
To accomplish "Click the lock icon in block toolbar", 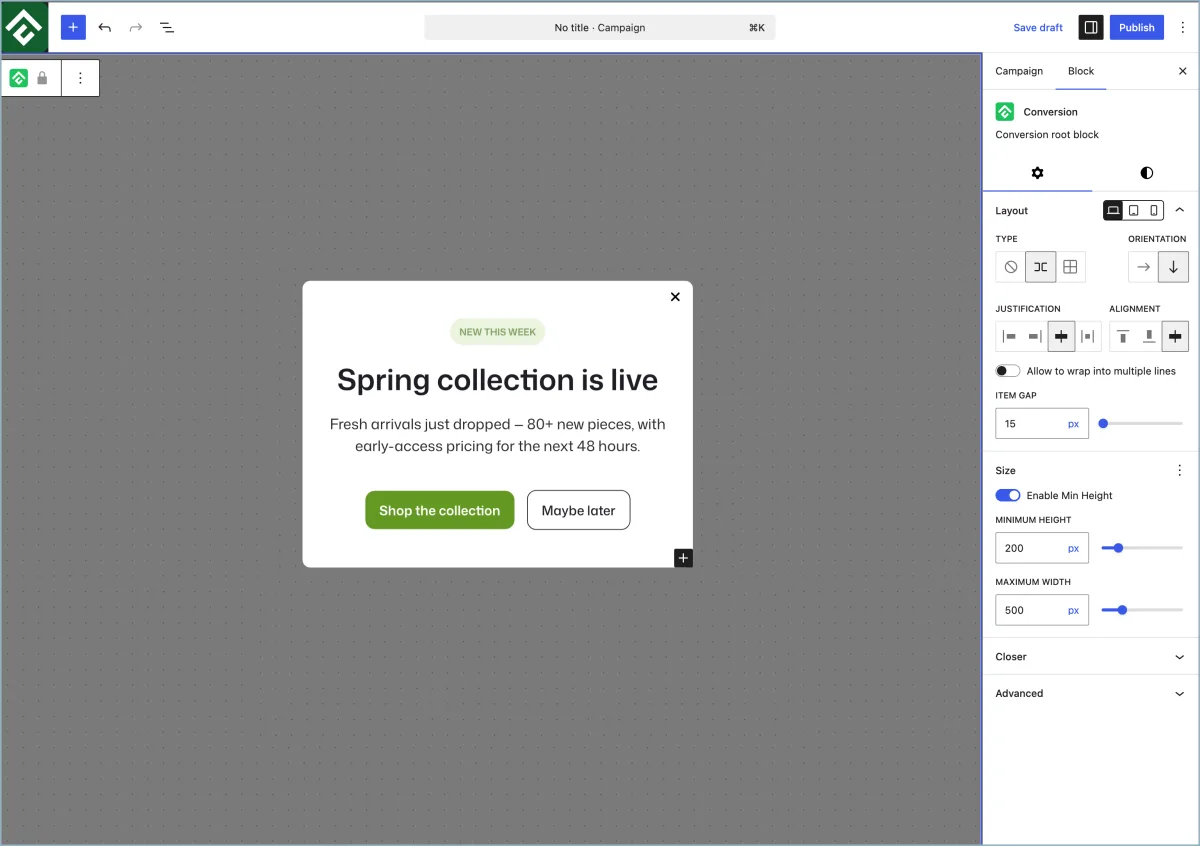I will [x=42, y=78].
